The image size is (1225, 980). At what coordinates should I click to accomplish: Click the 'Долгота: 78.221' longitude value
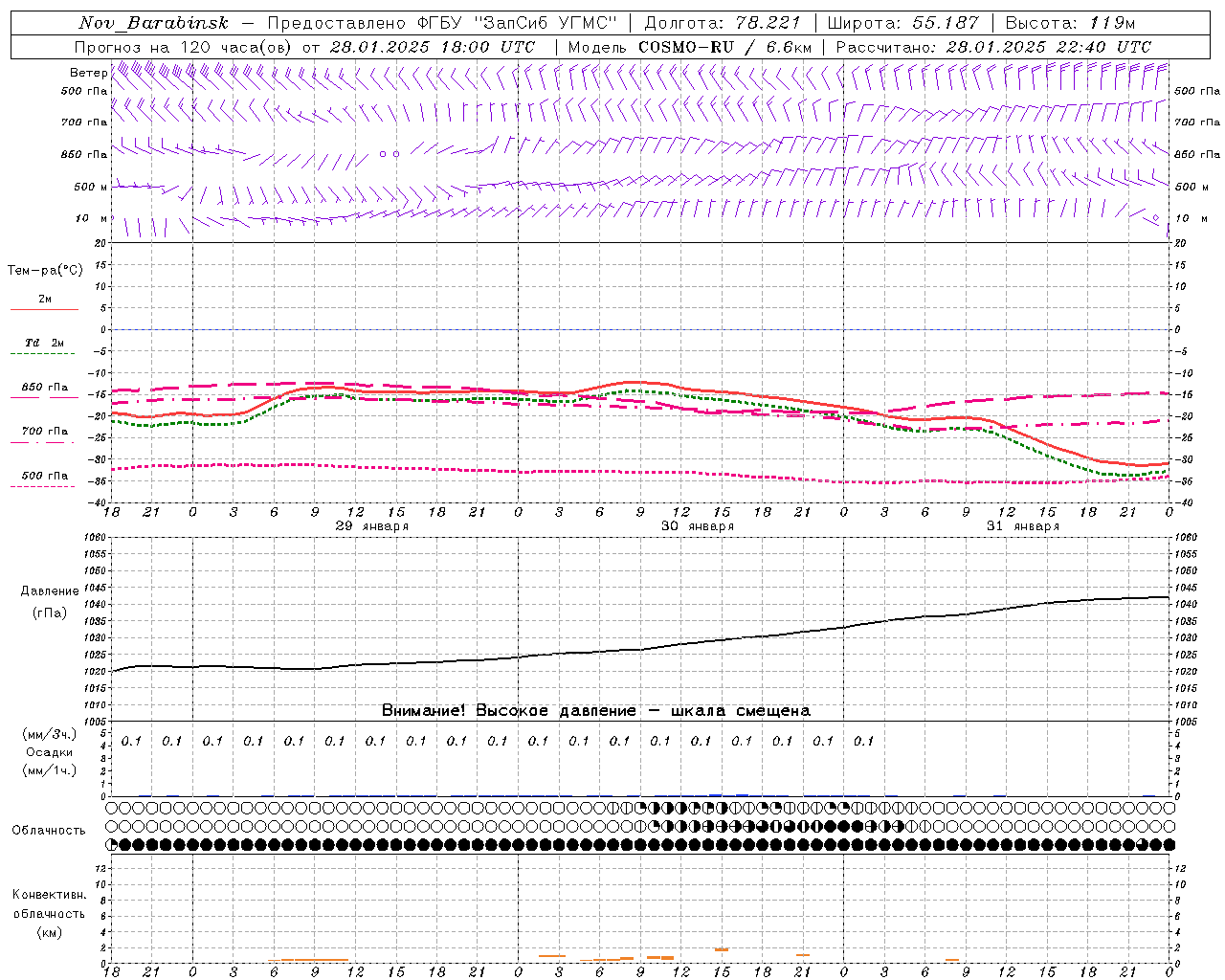(722, 23)
